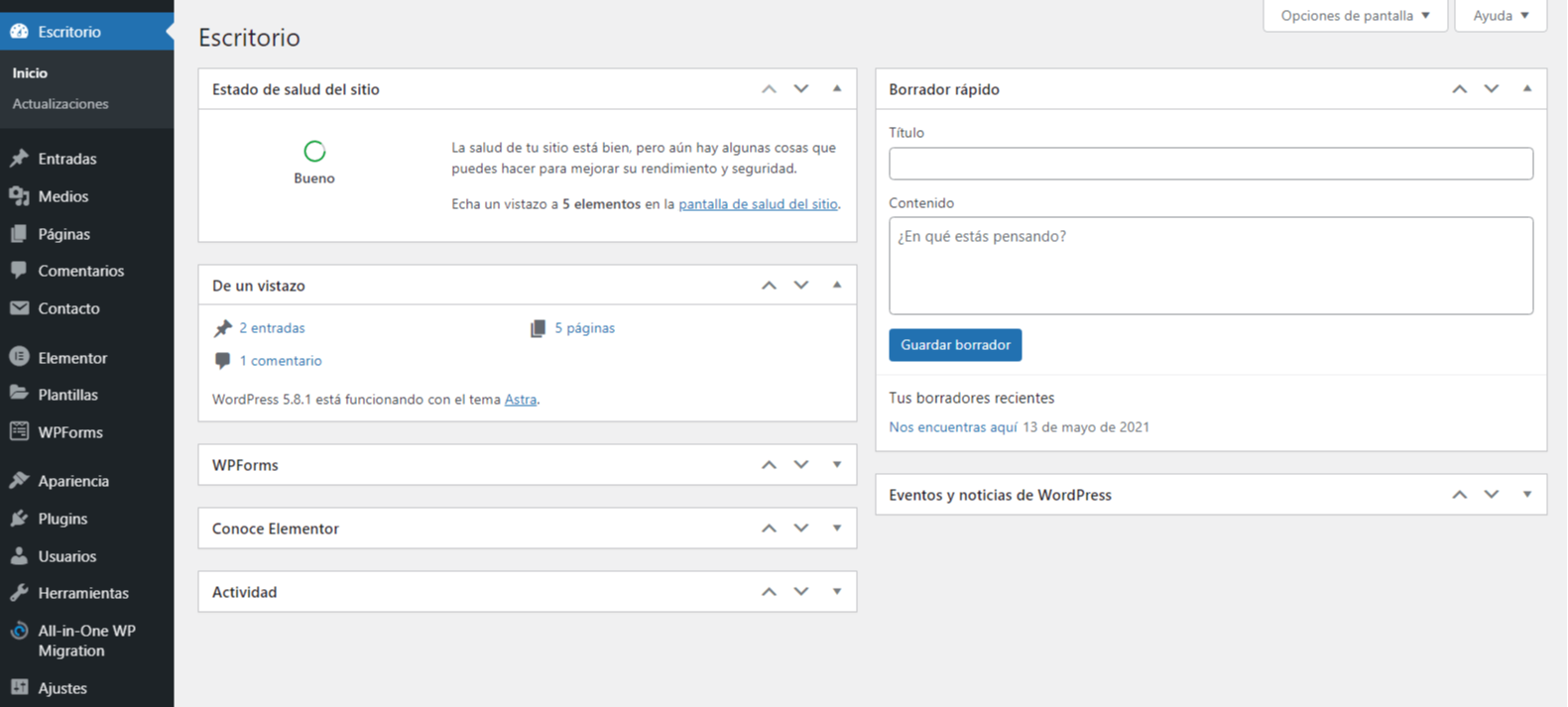The width and height of the screenshot is (1568, 707).
Task: Open WPForms via its sidebar icon
Action: tap(19, 431)
